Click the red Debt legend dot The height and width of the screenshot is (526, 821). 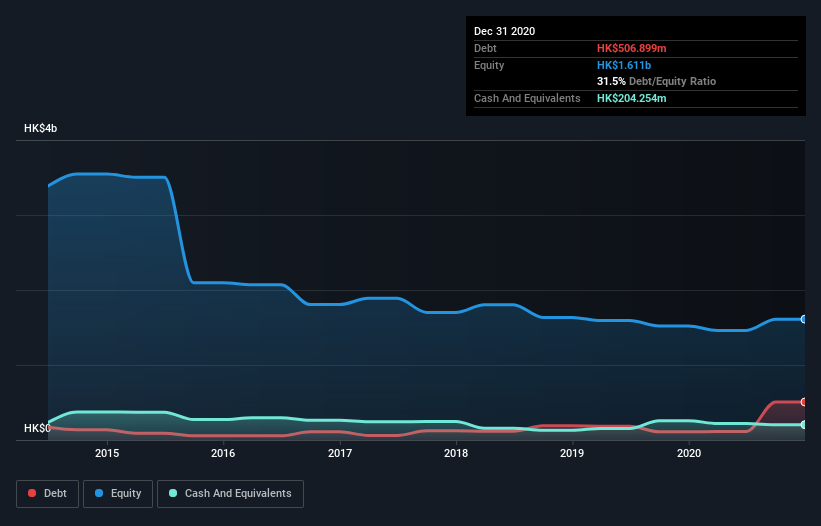click(32, 493)
